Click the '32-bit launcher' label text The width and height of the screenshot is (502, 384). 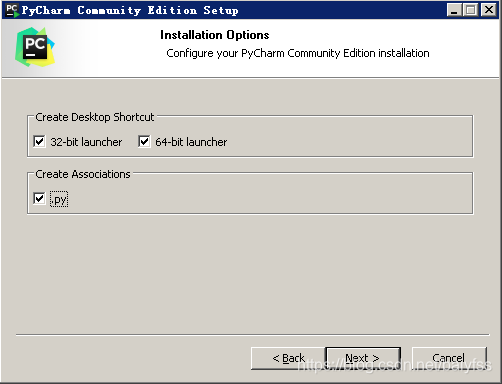click(x=86, y=142)
